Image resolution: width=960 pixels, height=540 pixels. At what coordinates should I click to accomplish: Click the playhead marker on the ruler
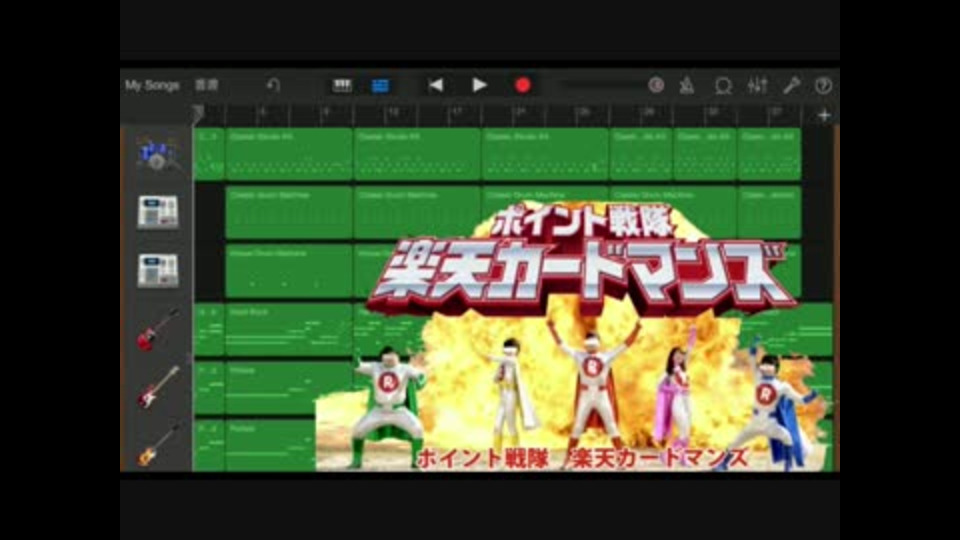point(197,113)
